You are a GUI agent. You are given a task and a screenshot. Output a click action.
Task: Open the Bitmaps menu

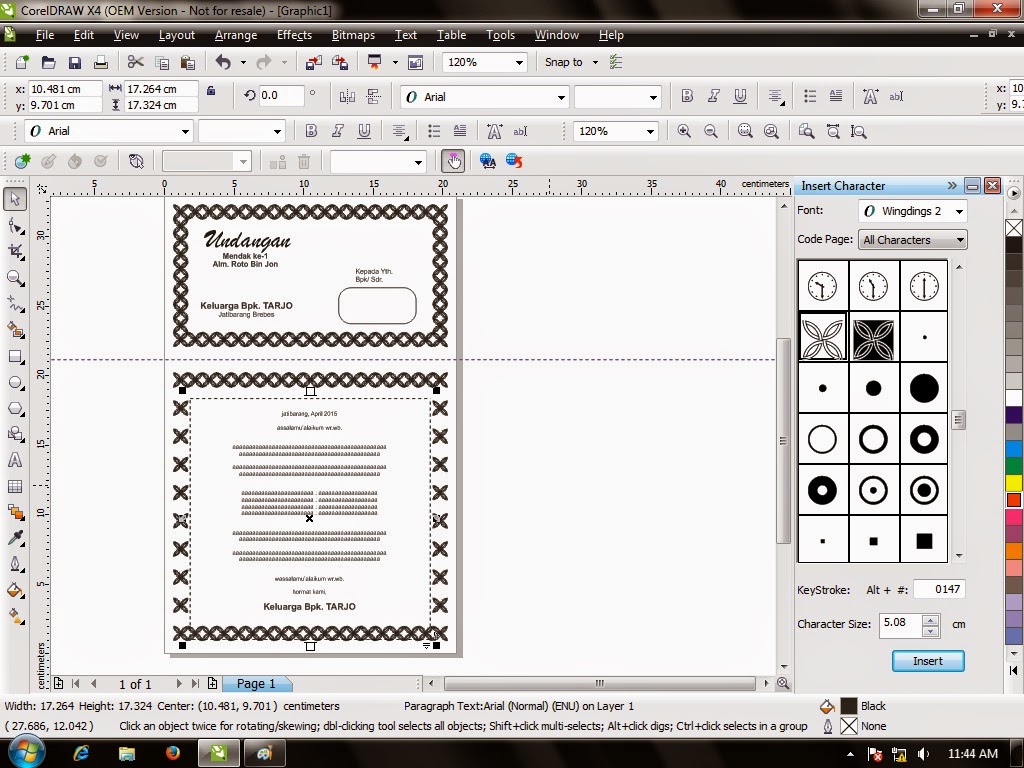(x=353, y=35)
